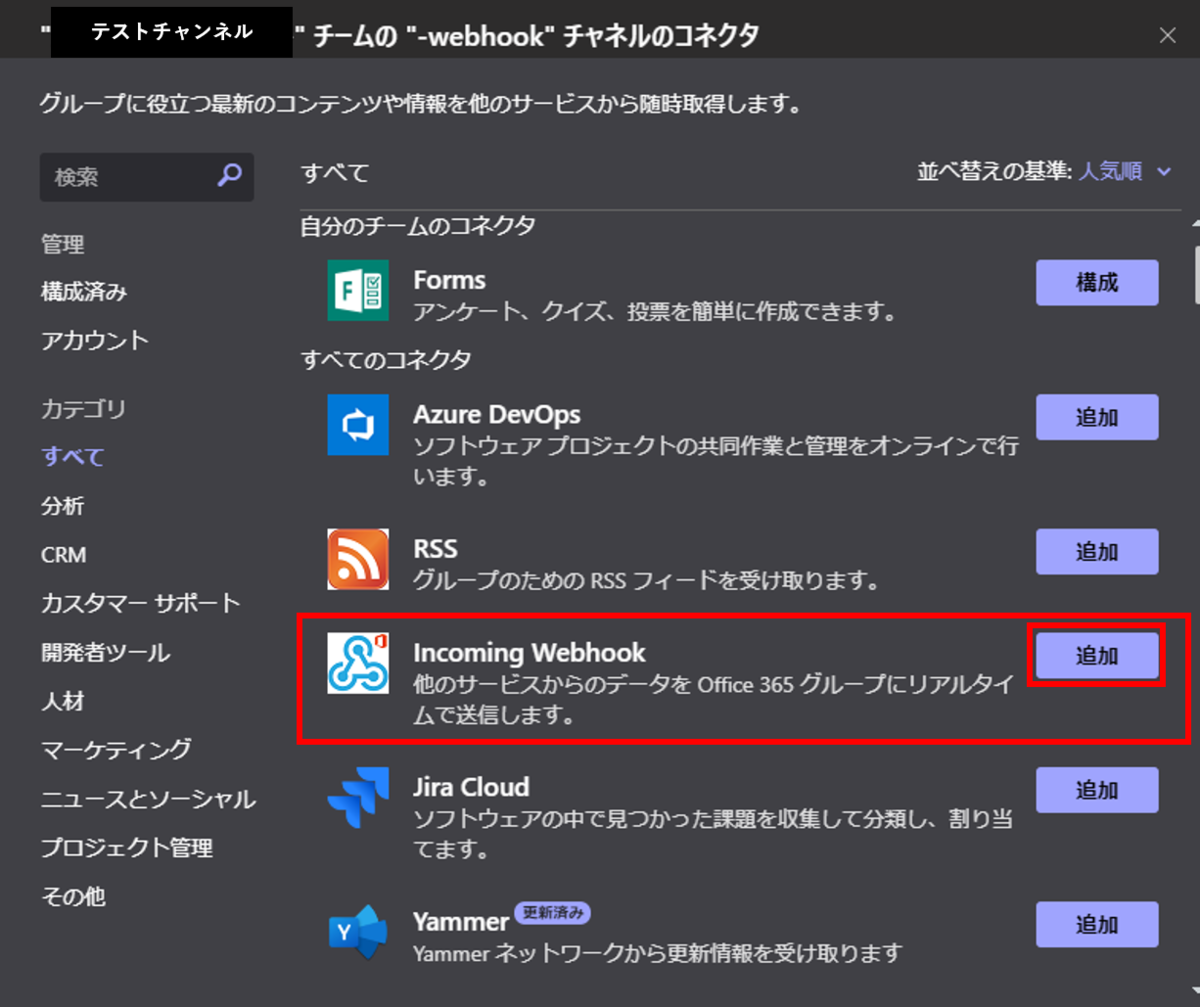This screenshot has height=1007, width=1200.
Task: Click the Forms アンケート description text
Action: [x=654, y=312]
